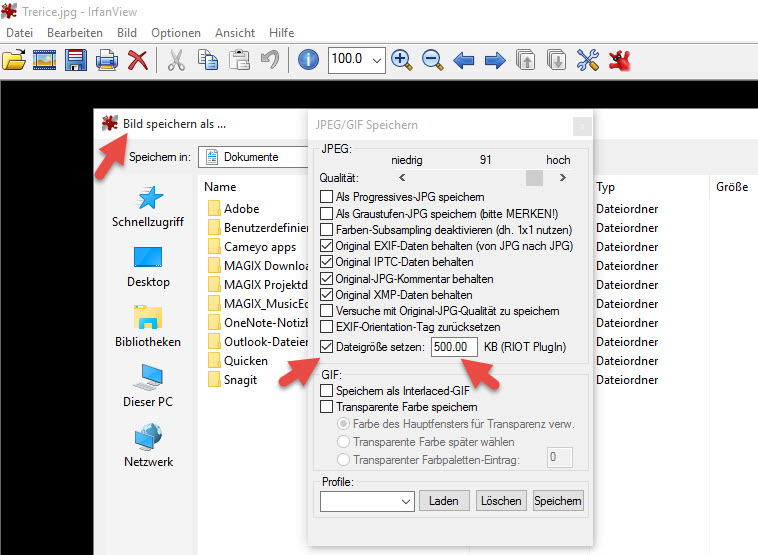This screenshot has height=555, width=758.
Task: Uncheck Original-JPG-Kommentar behalten
Action: pyautogui.click(x=327, y=279)
